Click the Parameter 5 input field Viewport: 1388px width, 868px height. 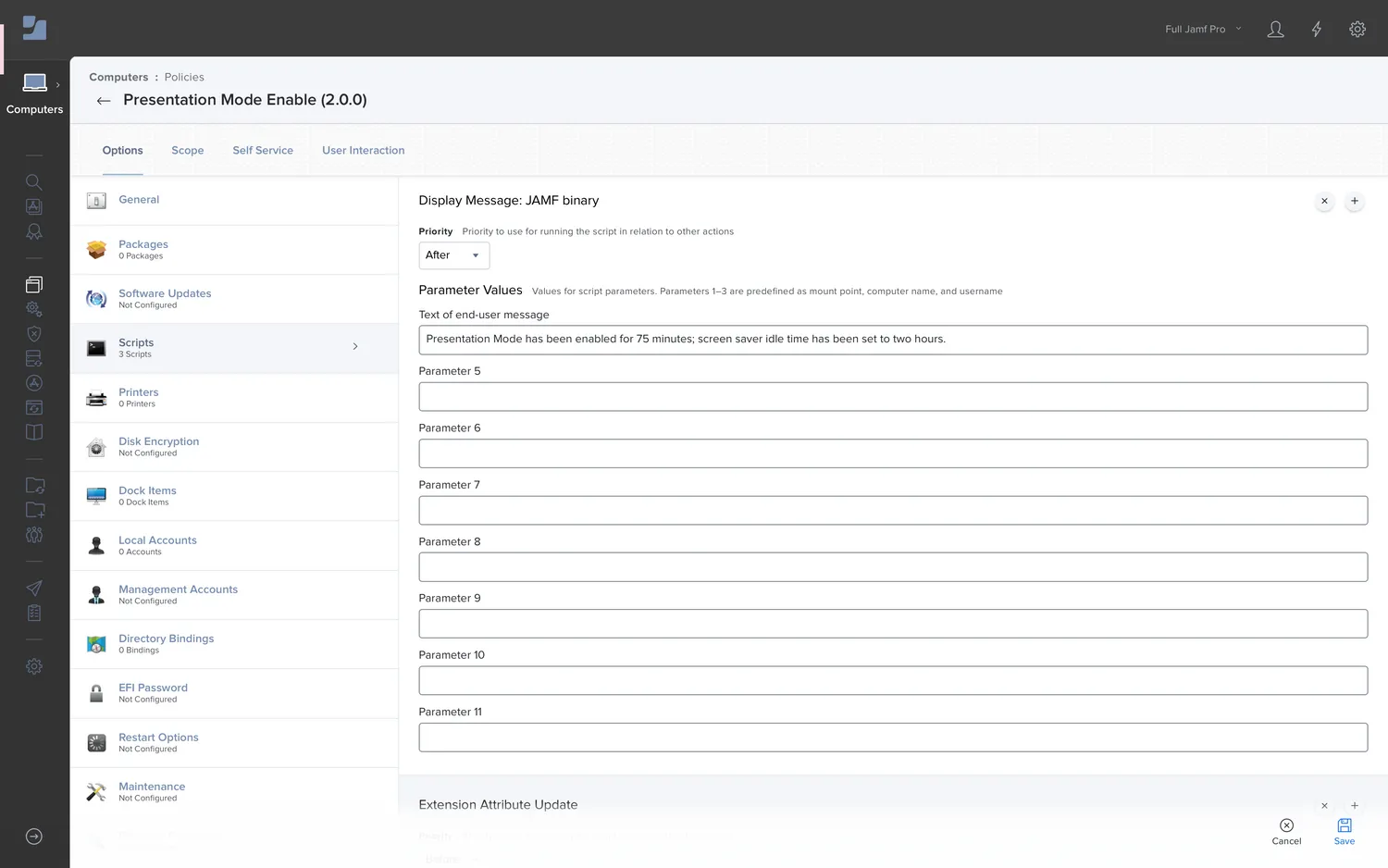click(x=893, y=397)
